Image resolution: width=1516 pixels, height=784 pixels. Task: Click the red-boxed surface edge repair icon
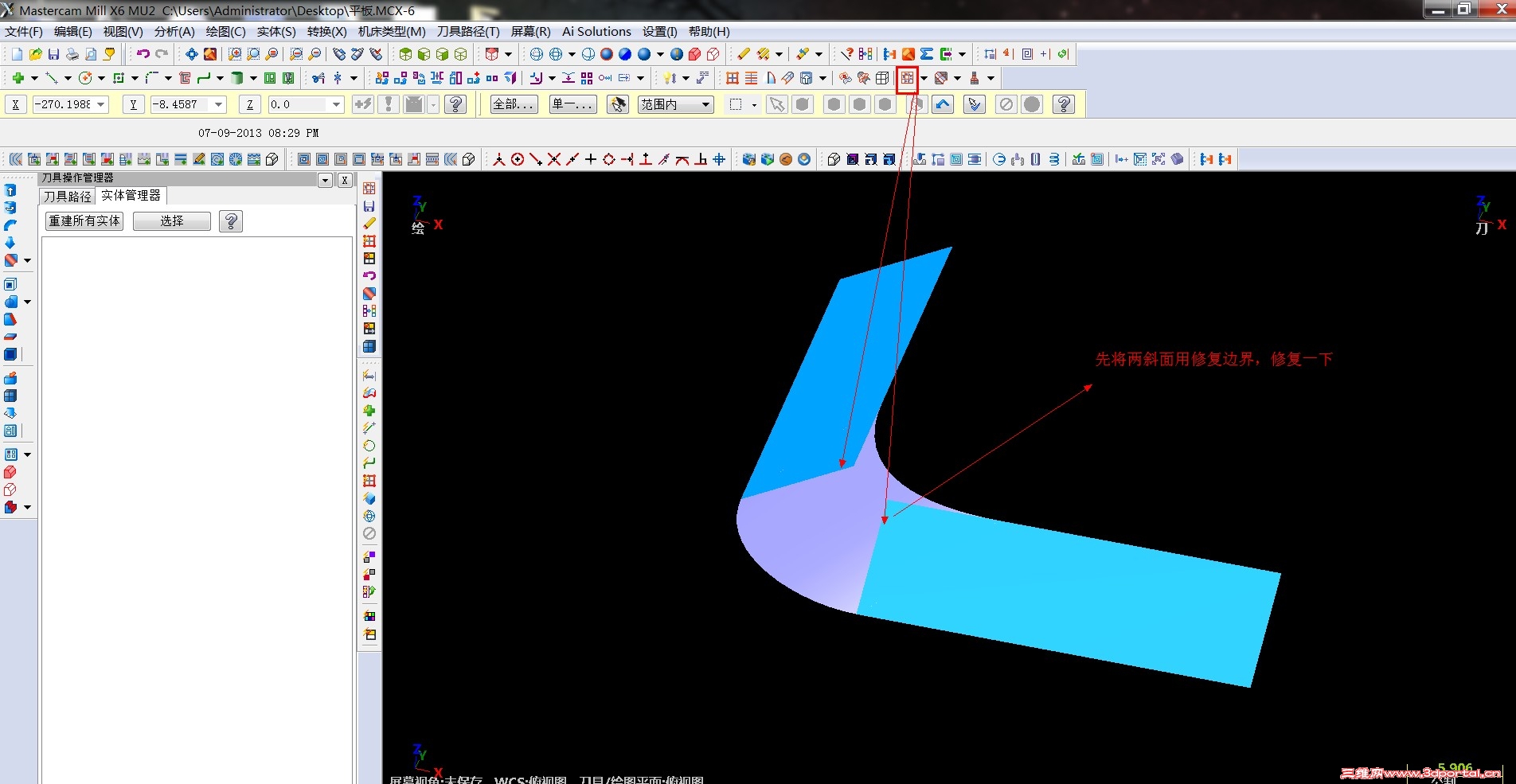pos(907,78)
